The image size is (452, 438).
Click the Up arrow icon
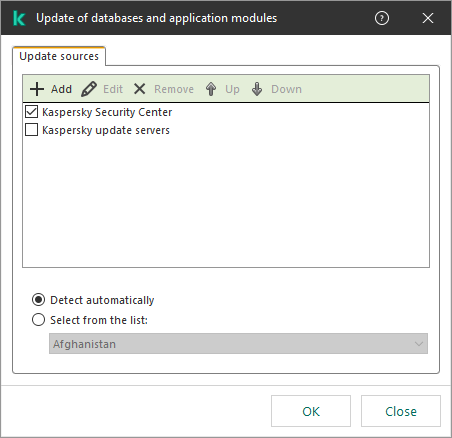point(211,89)
